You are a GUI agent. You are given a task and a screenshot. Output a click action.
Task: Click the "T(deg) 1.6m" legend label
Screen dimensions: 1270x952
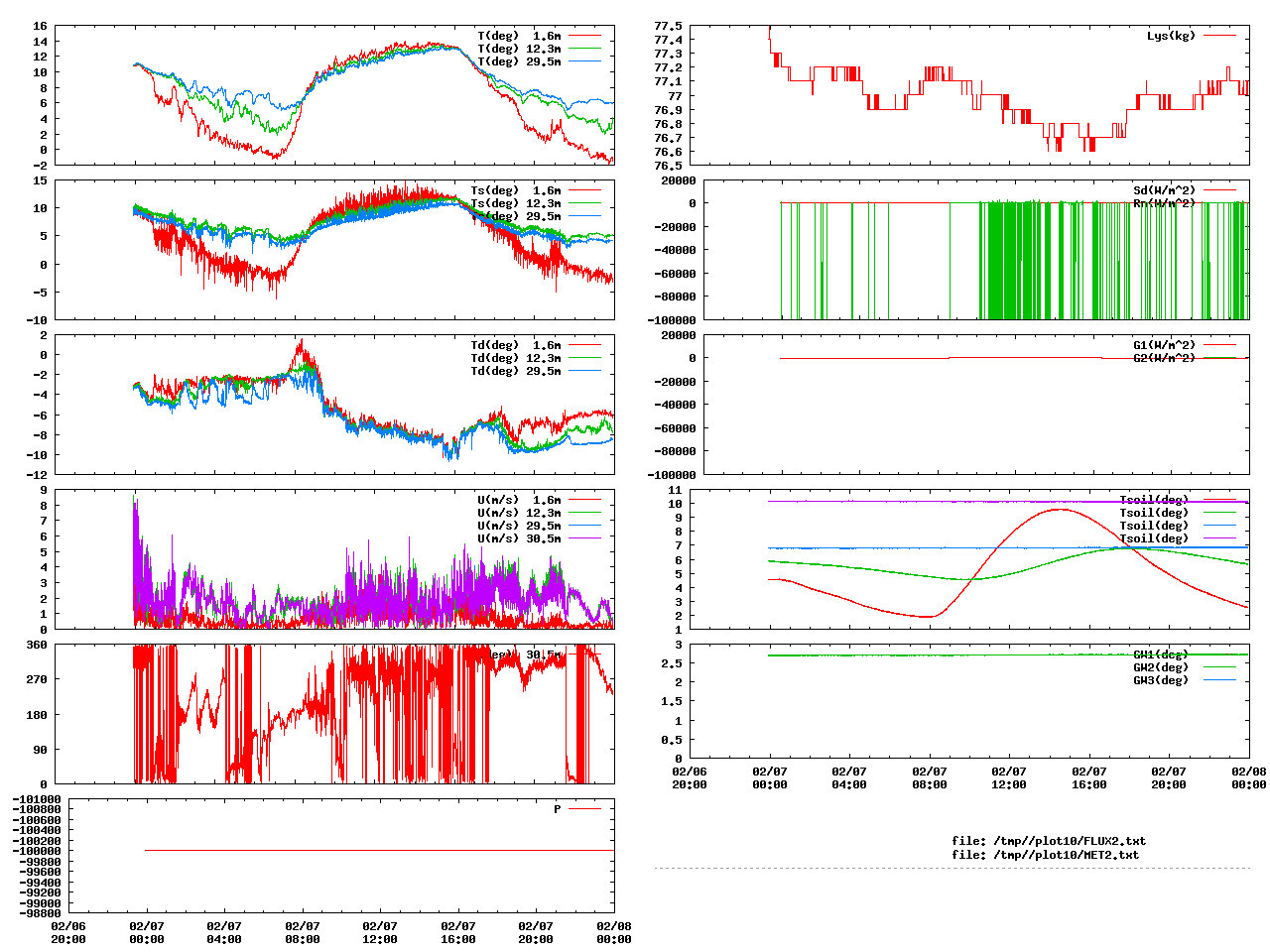tap(519, 36)
